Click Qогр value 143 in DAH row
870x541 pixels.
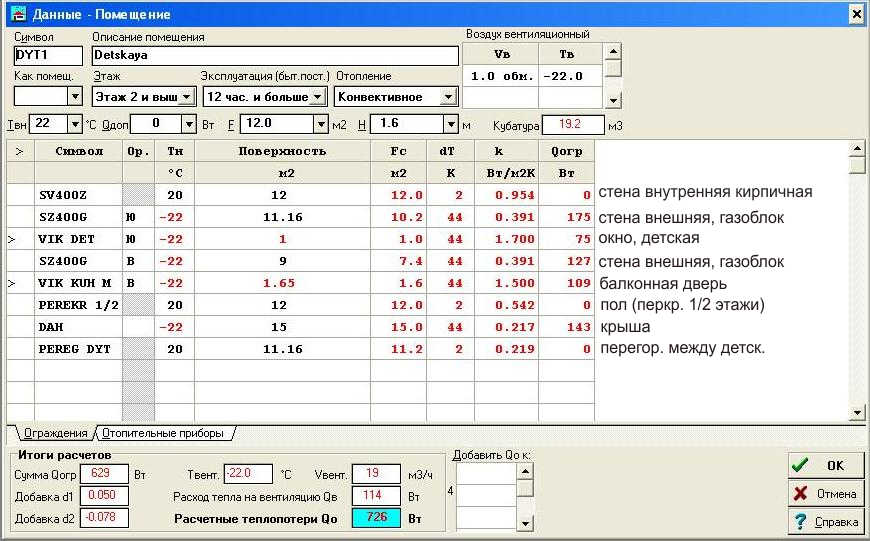566,327
